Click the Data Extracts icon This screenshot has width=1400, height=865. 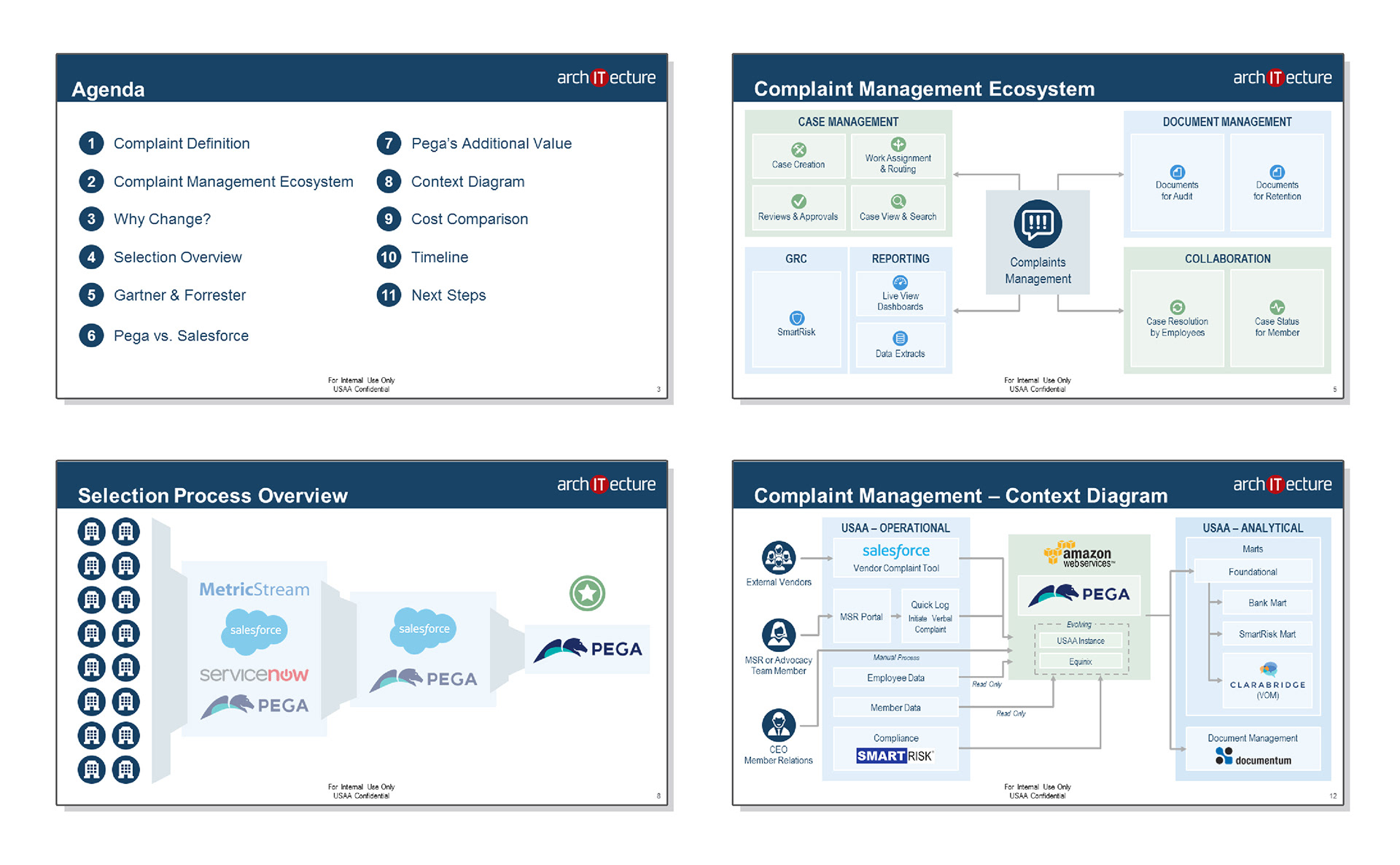[x=900, y=338]
